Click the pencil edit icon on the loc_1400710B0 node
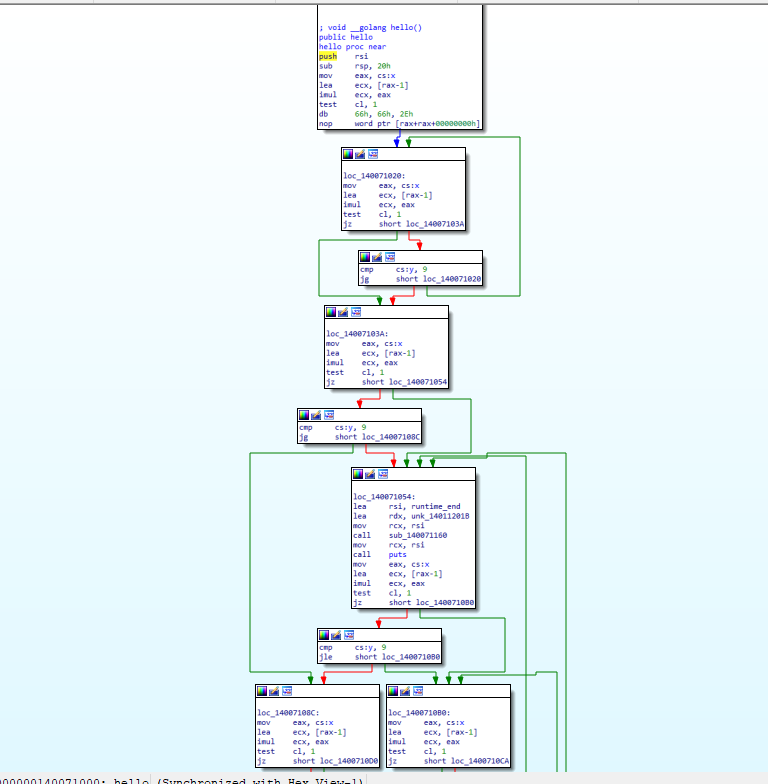768x784 pixels. [405, 690]
